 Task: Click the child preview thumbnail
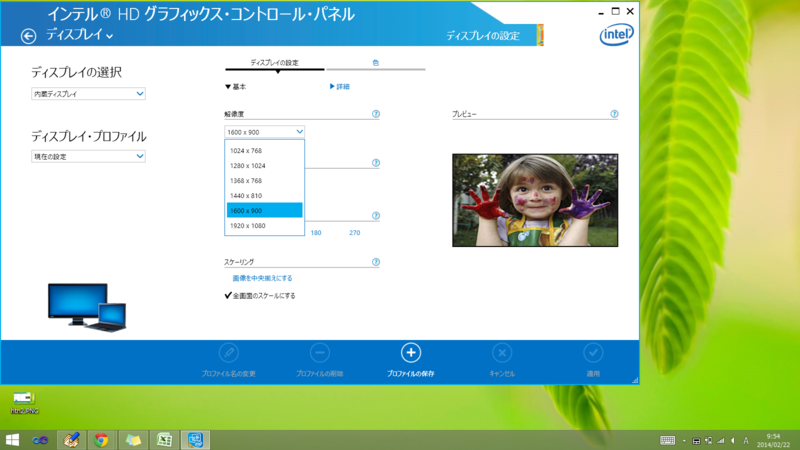point(535,200)
